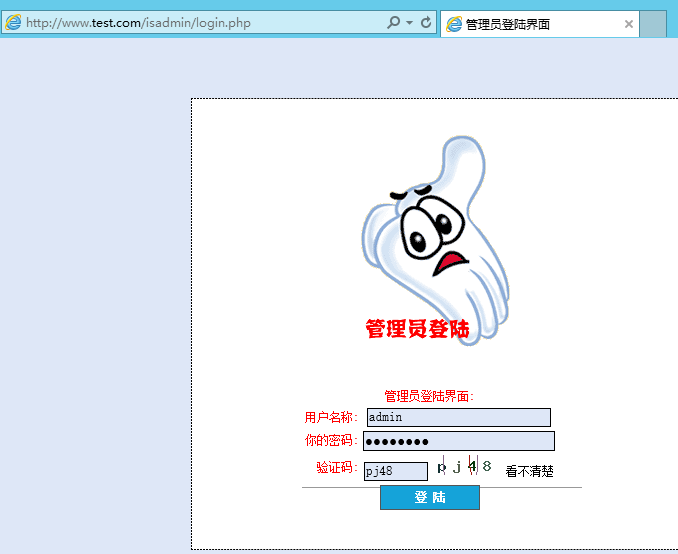
Task: Open a new tab beside the current tab
Action: (653, 24)
